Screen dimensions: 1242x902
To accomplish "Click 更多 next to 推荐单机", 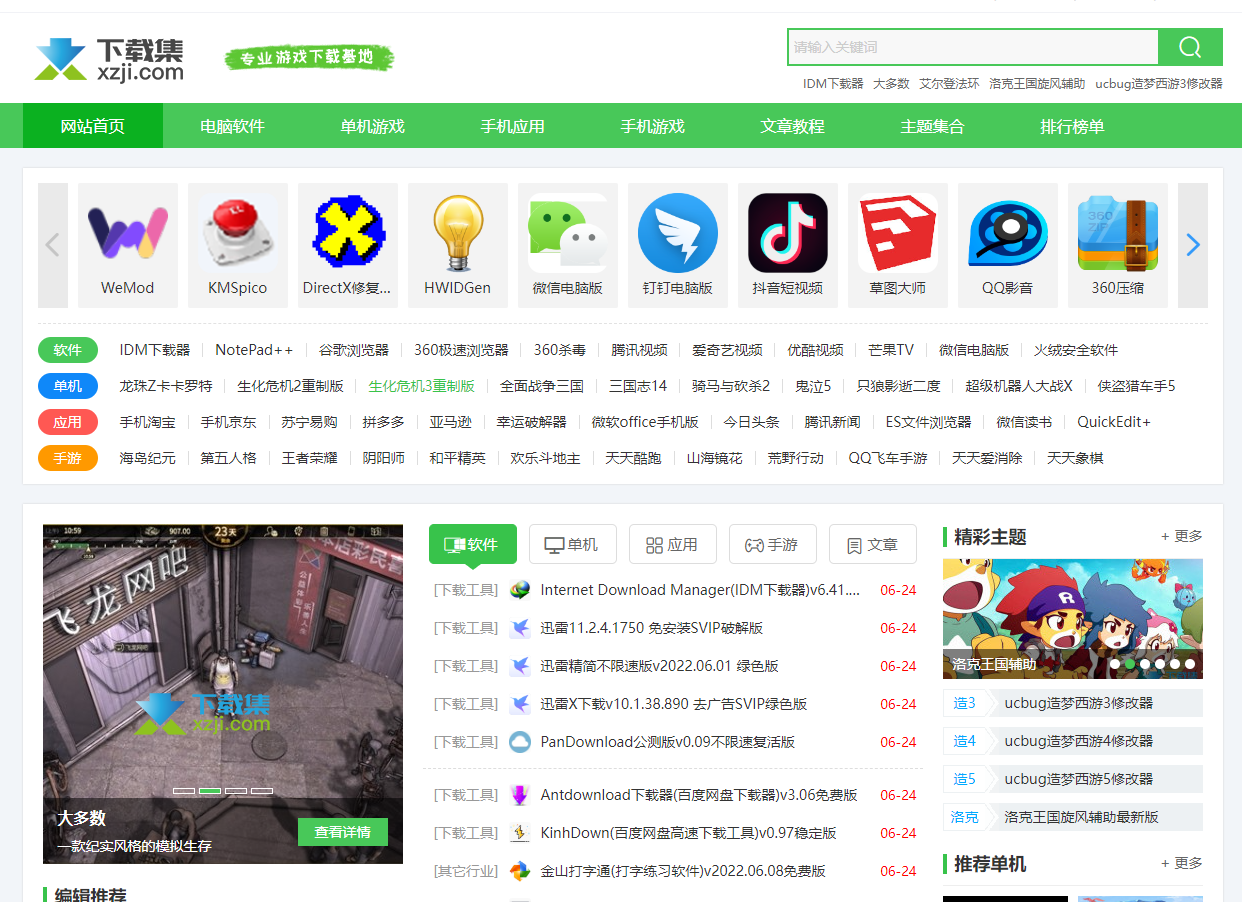I will pos(1182,863).
